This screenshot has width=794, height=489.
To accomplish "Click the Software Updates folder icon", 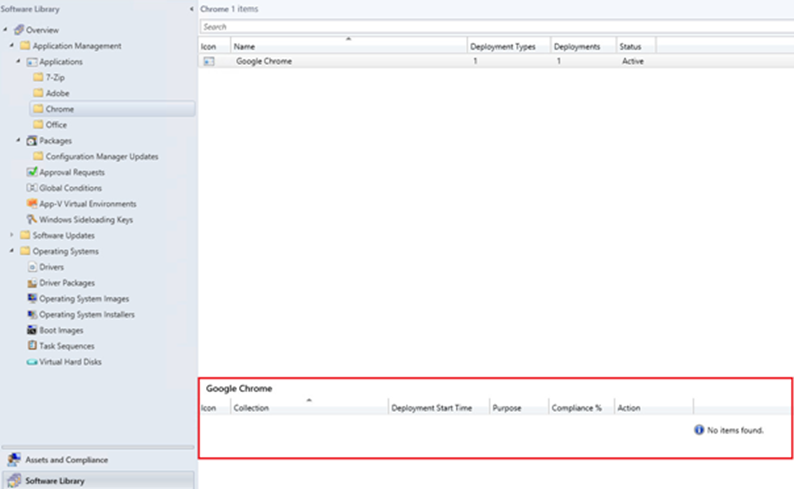I will [x=25, y=235].
